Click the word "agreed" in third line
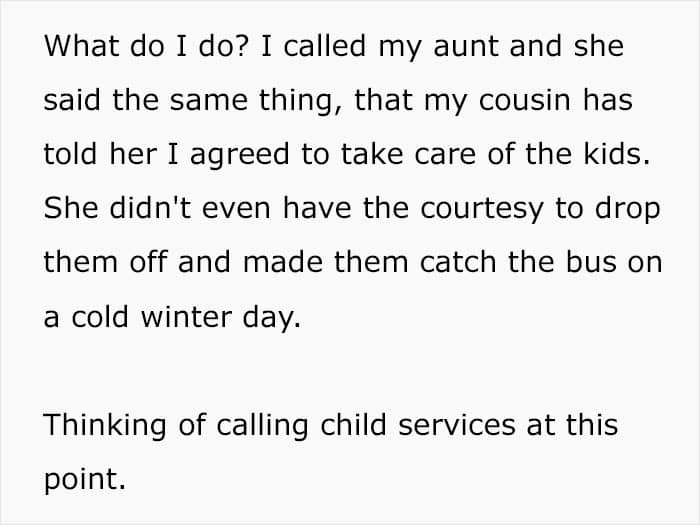Viewport: 700px width, 525px height. 240,155
